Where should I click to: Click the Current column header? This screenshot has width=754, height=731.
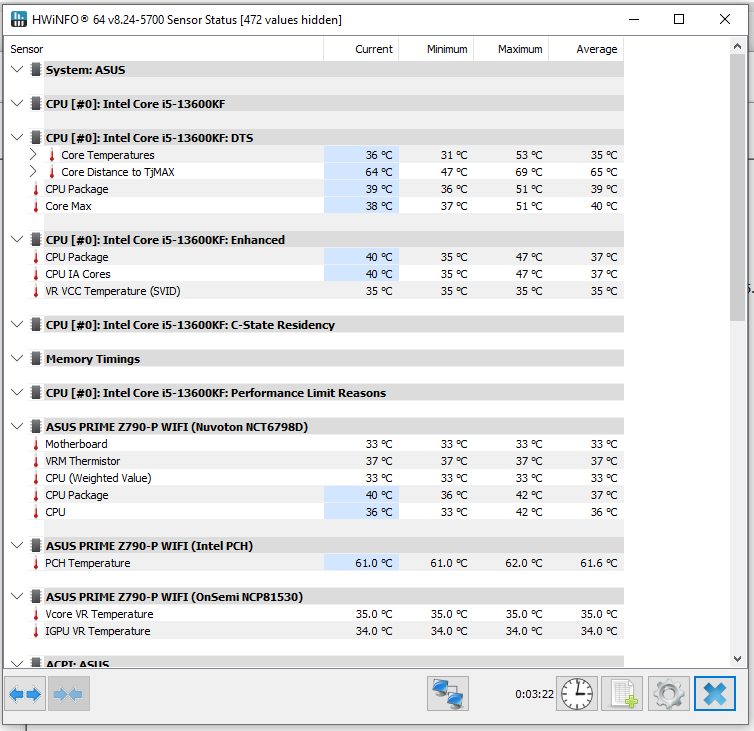click(x=361, y=49)
